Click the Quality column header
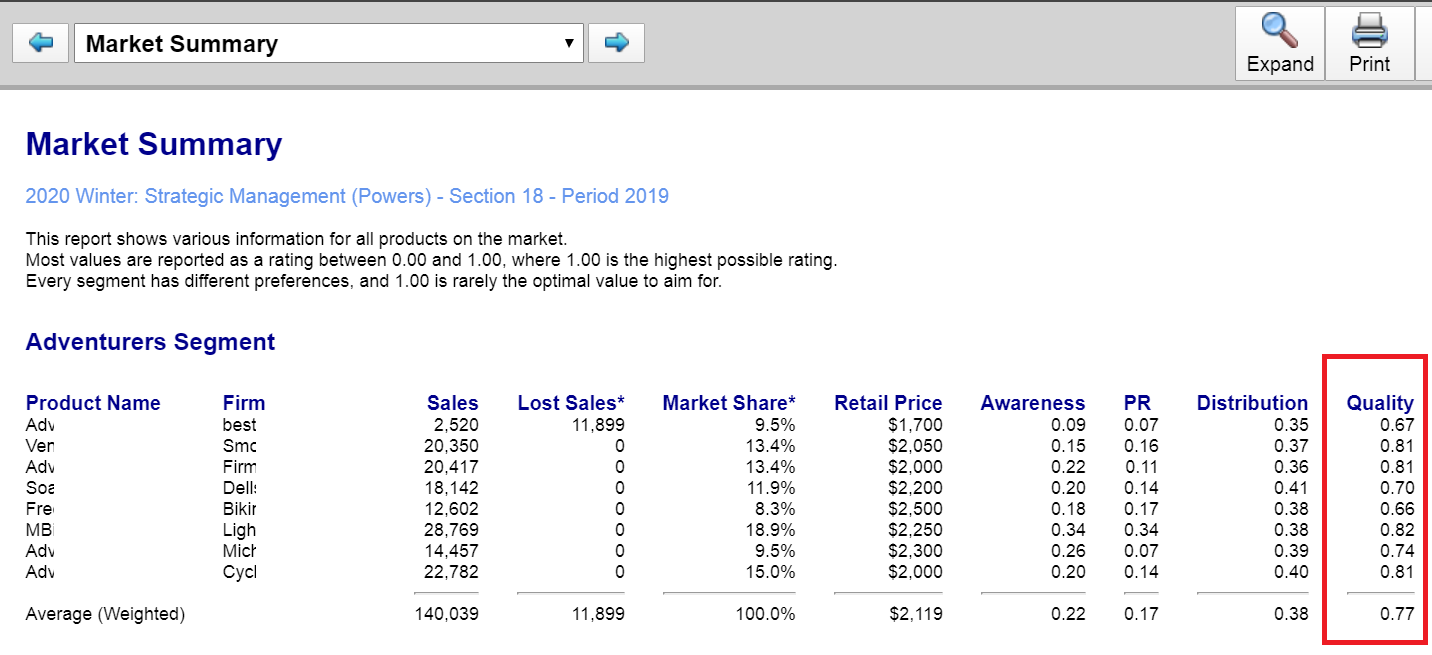The width and height of the screenshot is (1432, 655). (x=1381, y=402)
